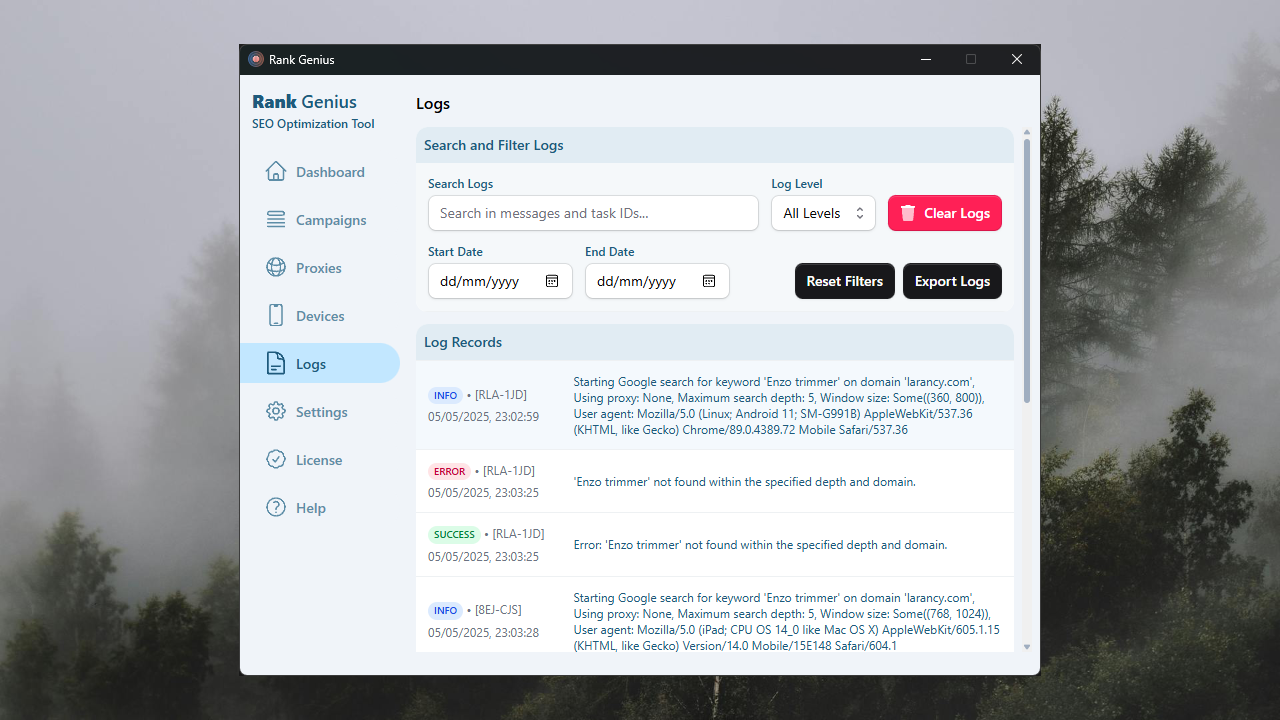Focus the Search Logs text field
This screenshot has height=720, width=1280.
coord(593,213)
